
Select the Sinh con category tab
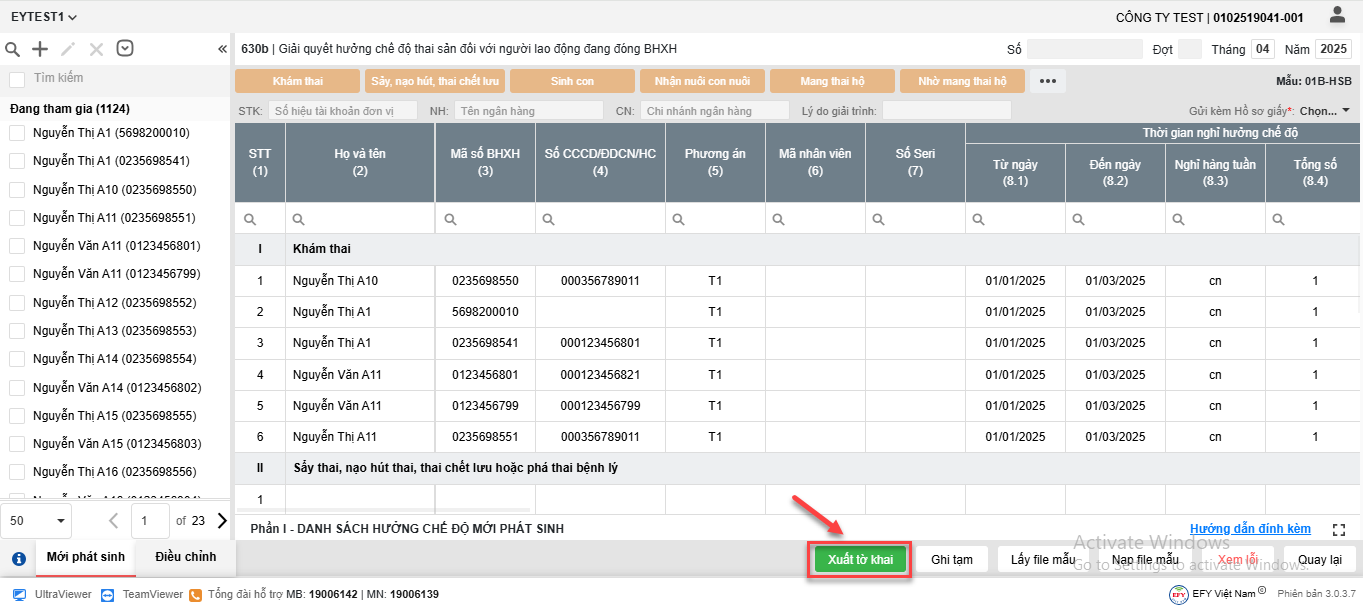(x=572, y=81)
